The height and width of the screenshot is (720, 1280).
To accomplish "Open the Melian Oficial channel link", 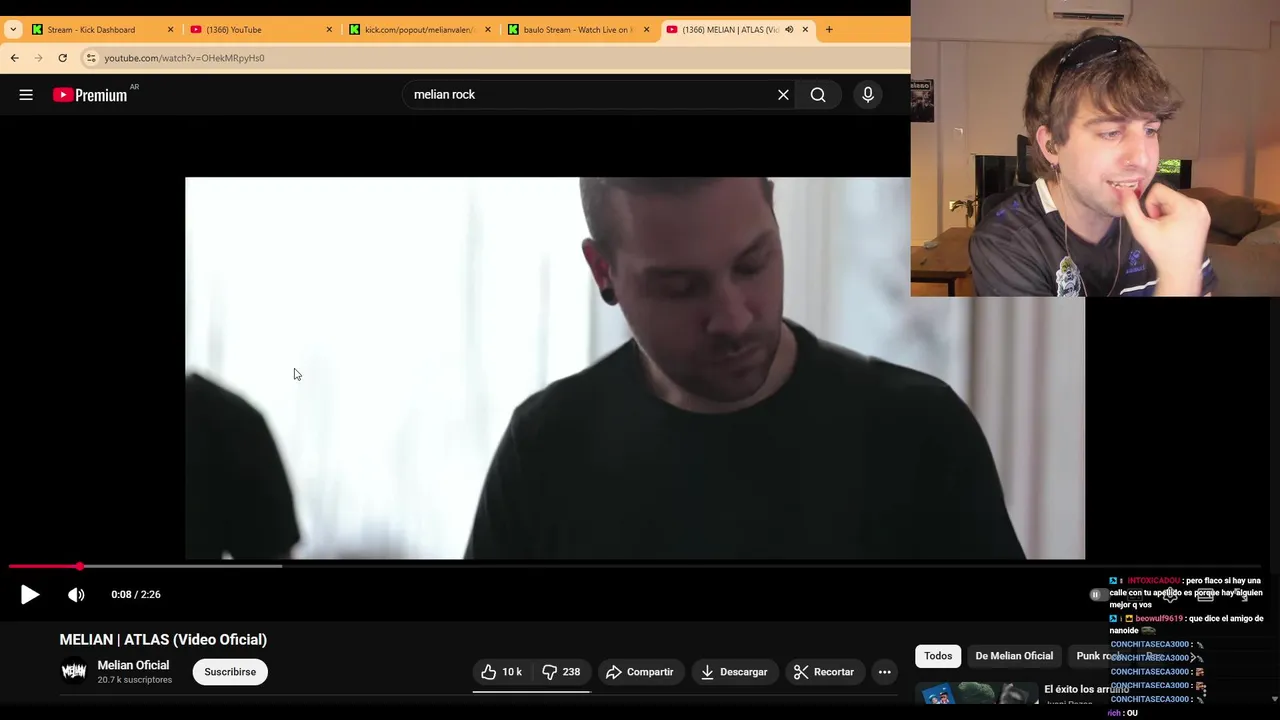I will coord(133,665).
